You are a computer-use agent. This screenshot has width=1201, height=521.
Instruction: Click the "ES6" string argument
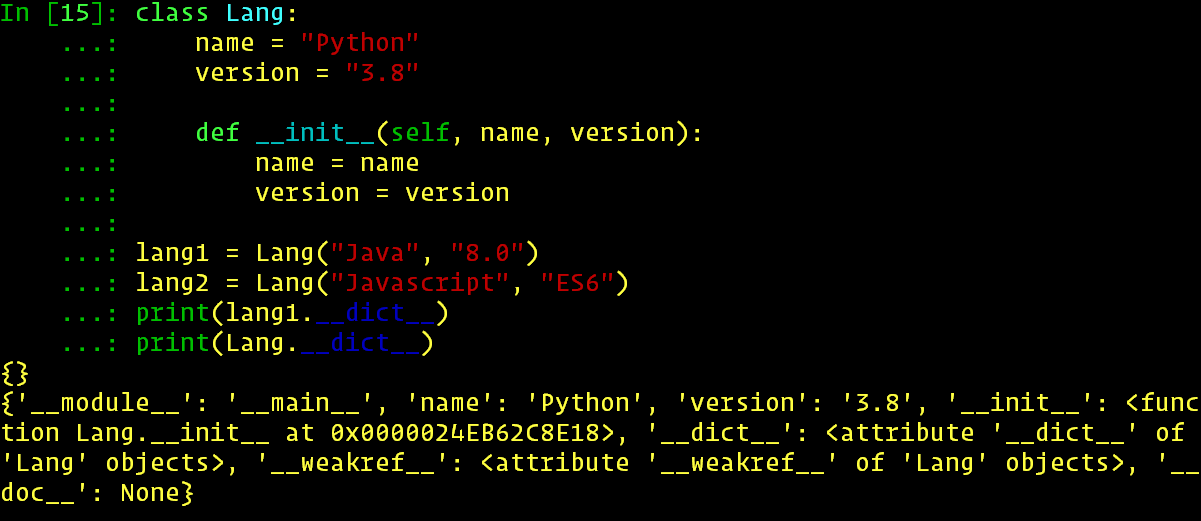[577, 283]
